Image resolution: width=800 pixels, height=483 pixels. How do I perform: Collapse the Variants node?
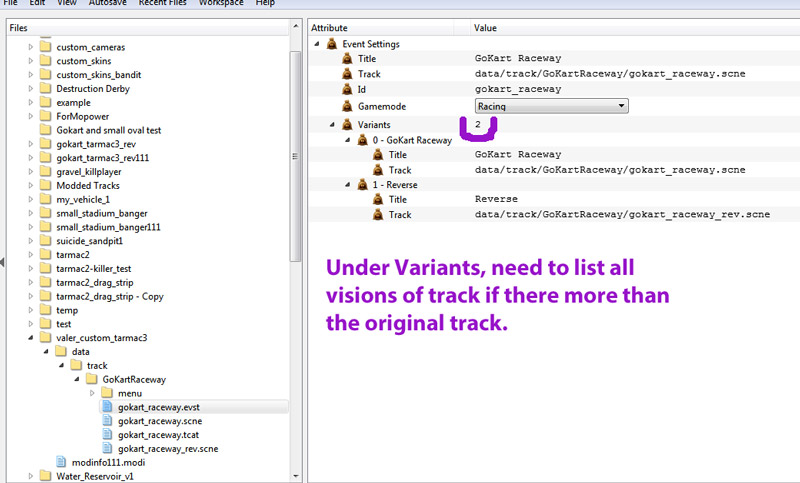coord(332,124)
